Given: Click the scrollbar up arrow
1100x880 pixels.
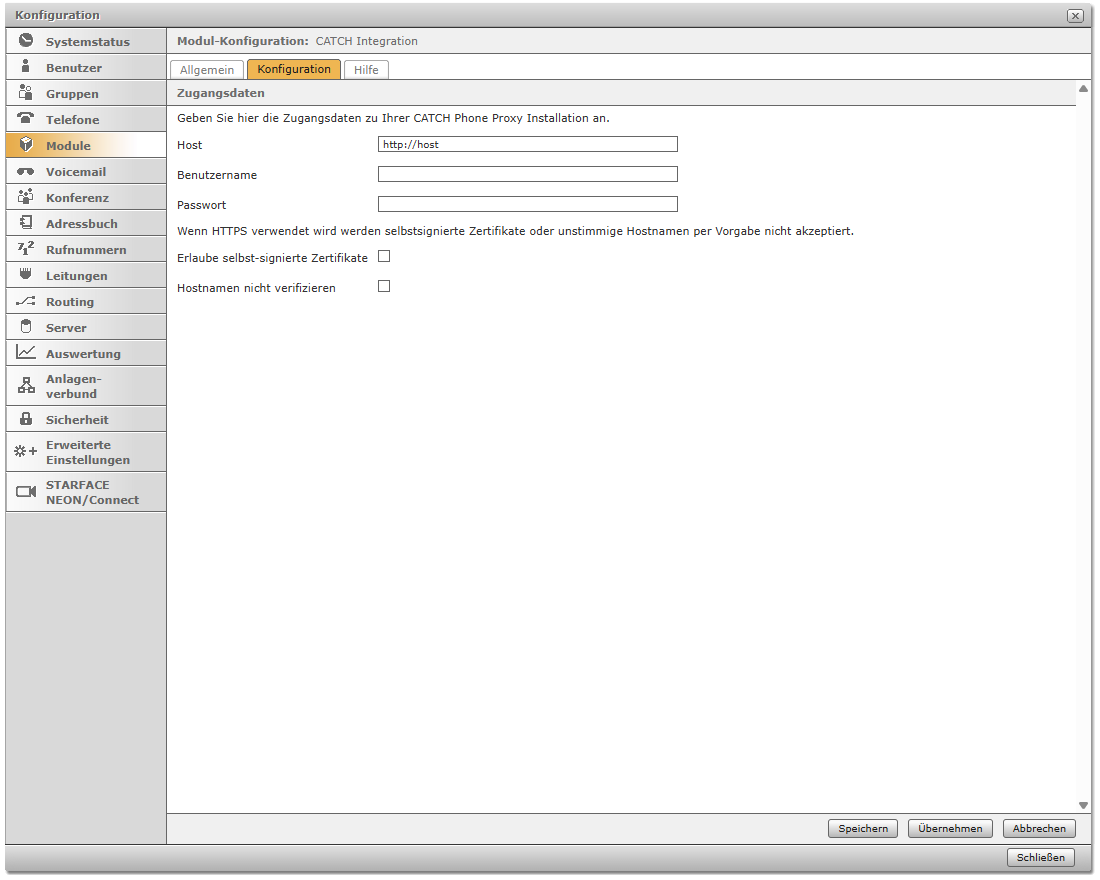Looking at the screenshot, I should pyautogui.click(x=1083, y=89).
